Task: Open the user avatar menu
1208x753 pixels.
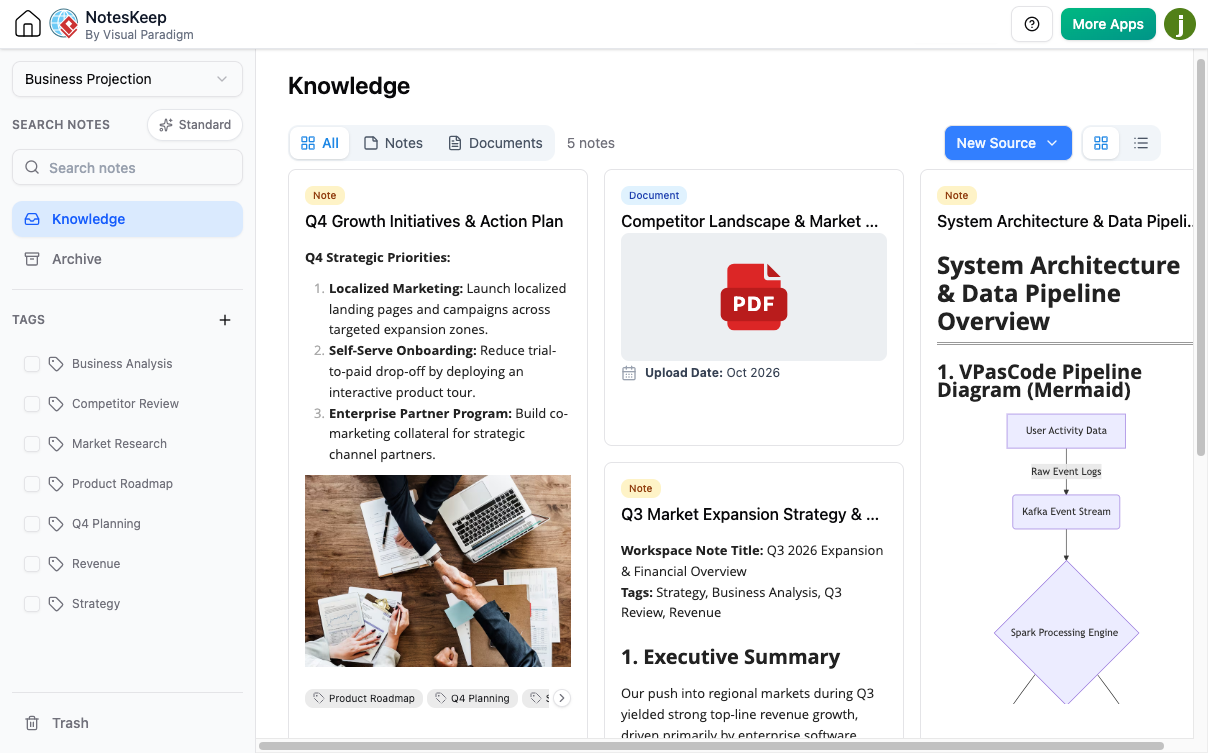Action: [x=1180, y=24]
